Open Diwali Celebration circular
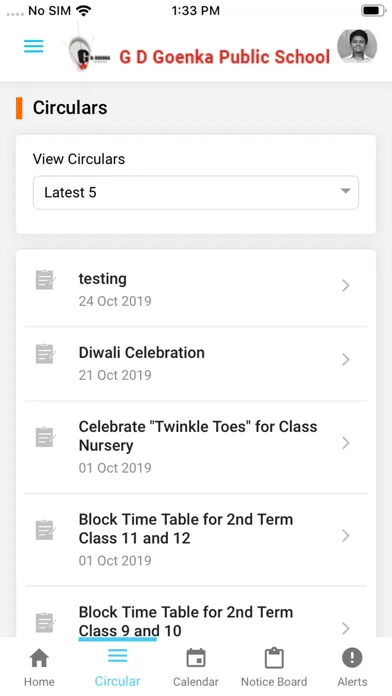This screenshot has height=696, width=392. pyautogui.click(x=196, y=363)
